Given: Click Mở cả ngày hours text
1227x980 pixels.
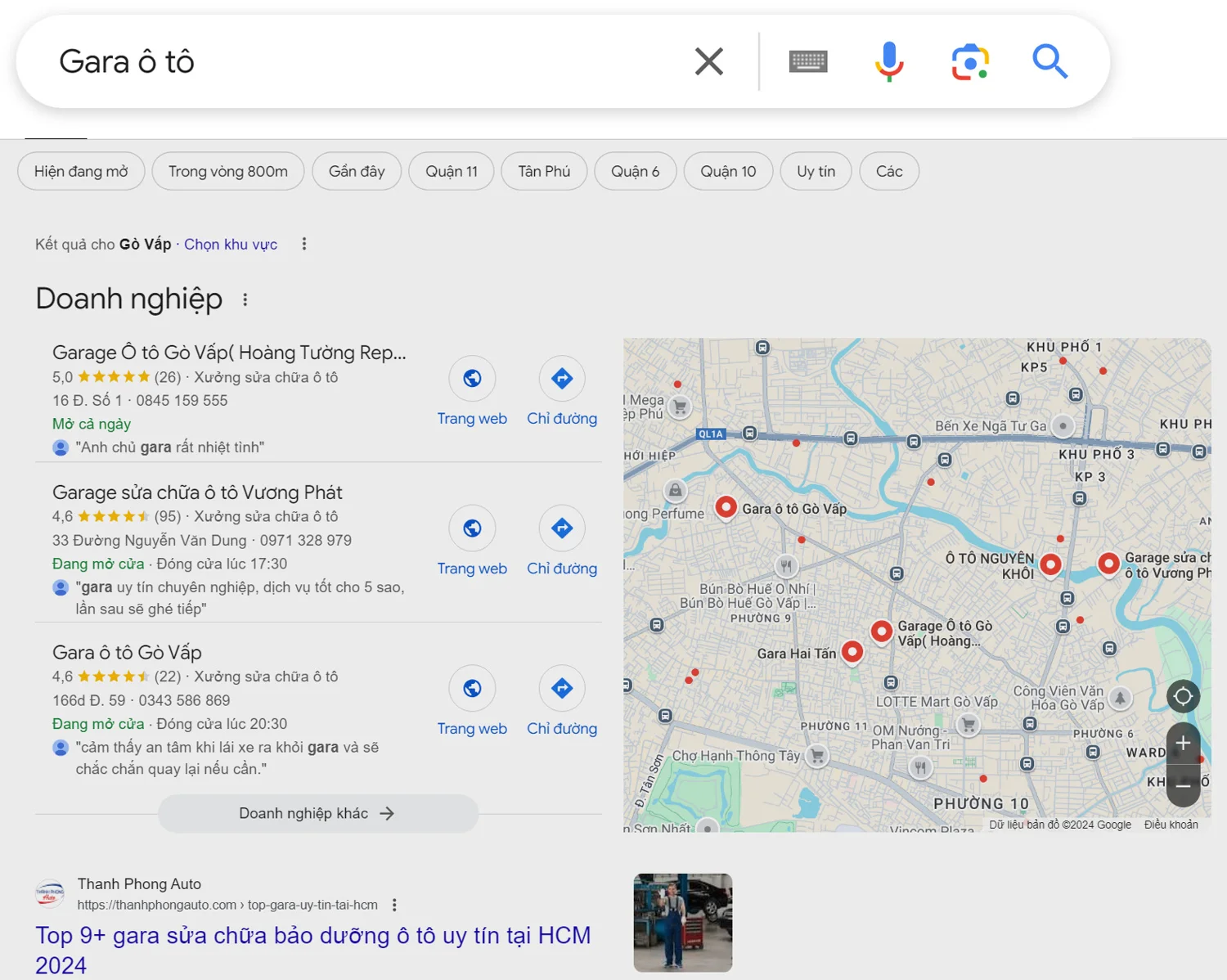Looking at the screenshot, I should click(x=92, y=424).
